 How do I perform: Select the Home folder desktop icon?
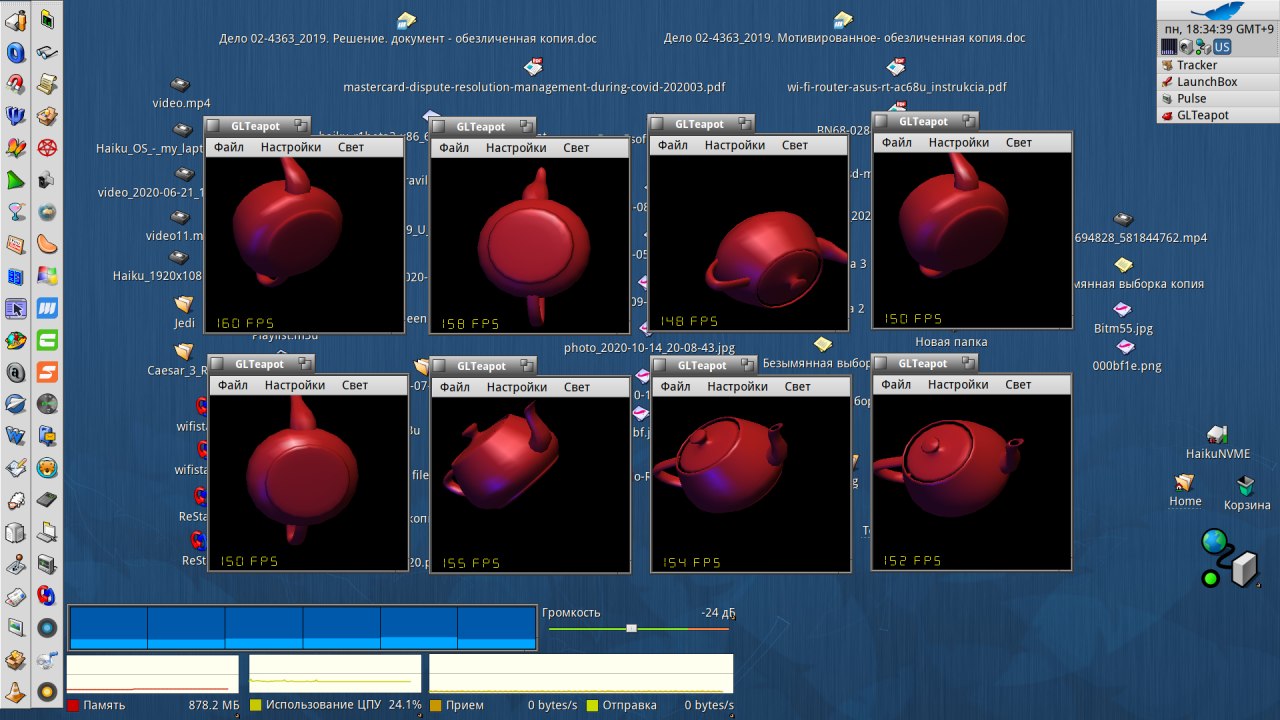point(1185,482)
